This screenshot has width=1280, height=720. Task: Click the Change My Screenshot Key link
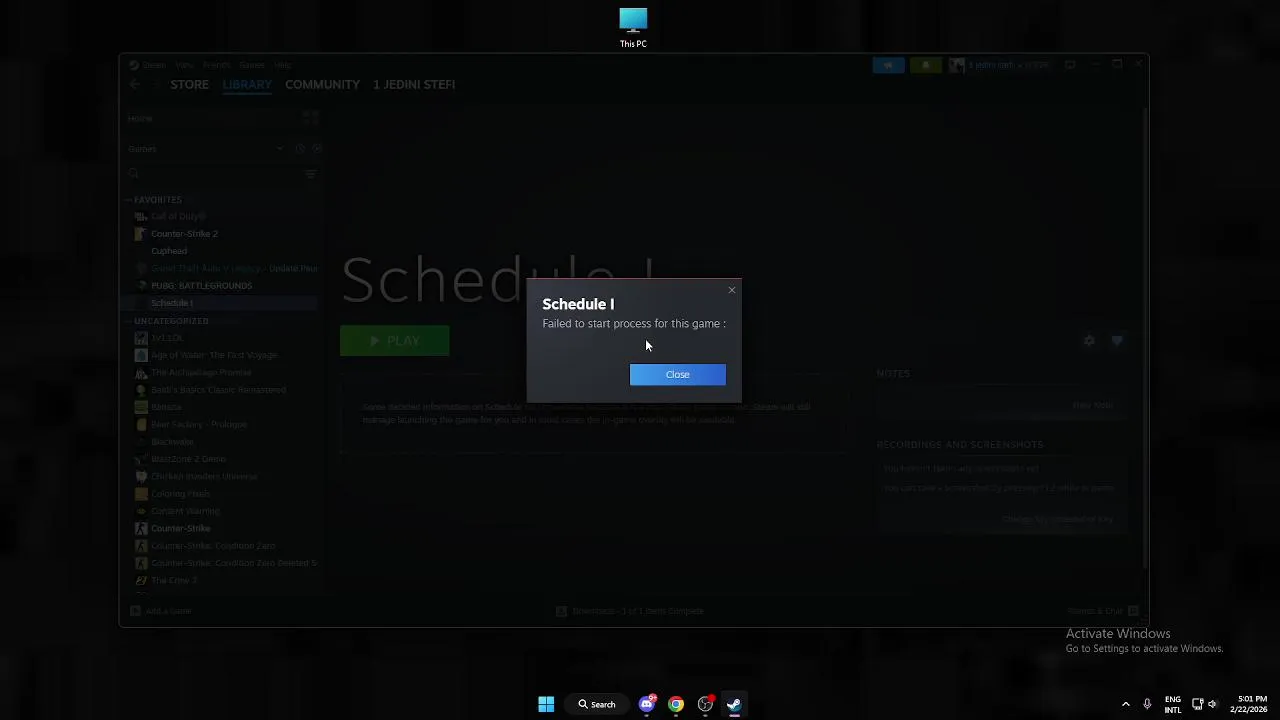pos(1057,519)
